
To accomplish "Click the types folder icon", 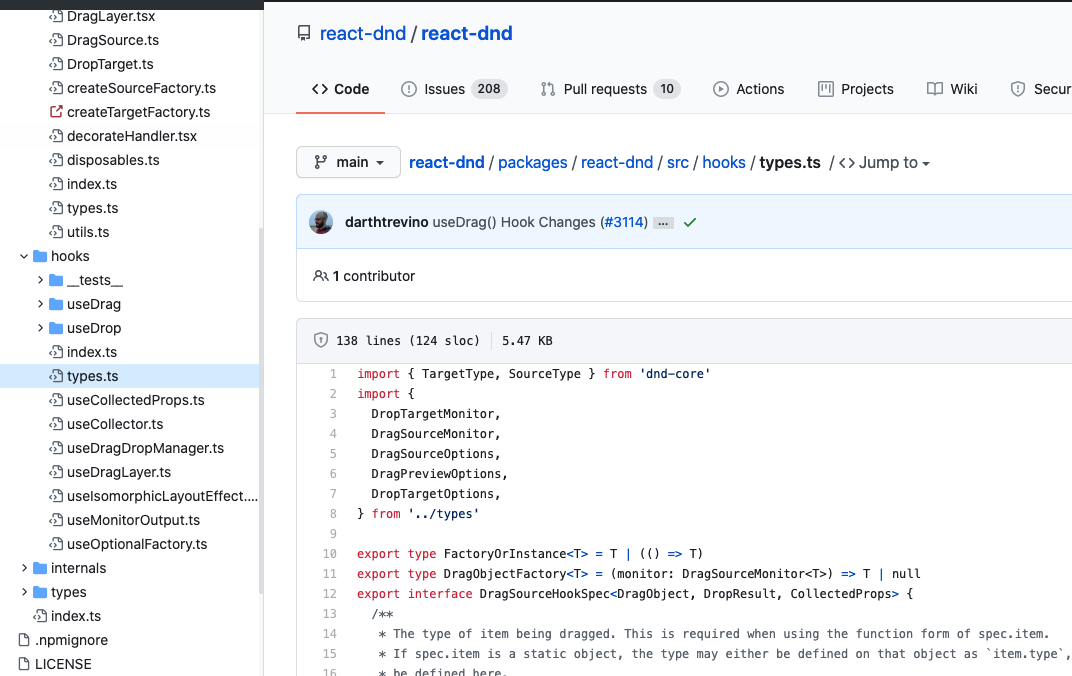I will point(40,592).
